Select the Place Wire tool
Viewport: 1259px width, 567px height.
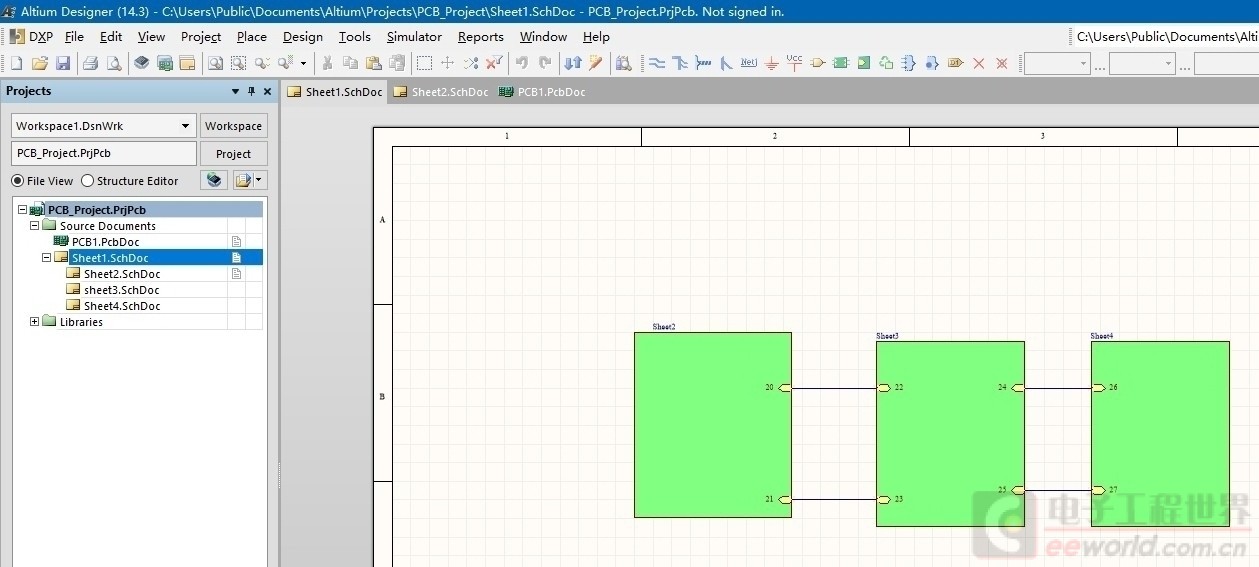[657, 63]
